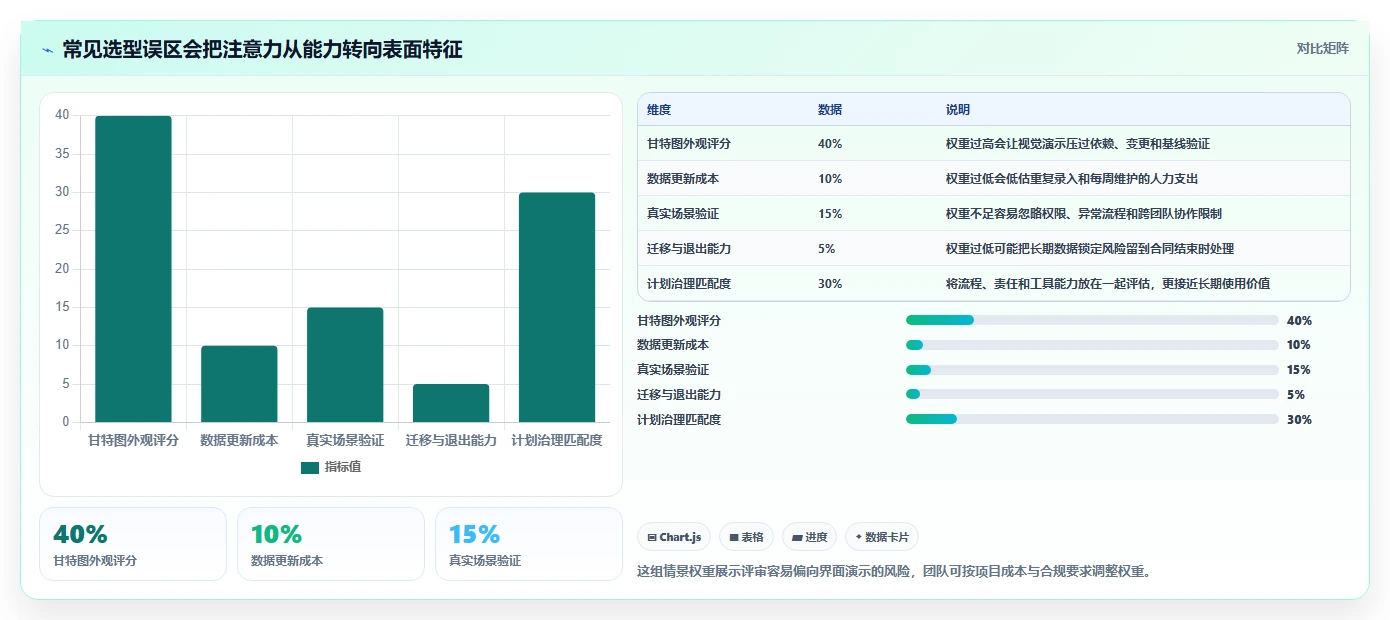Click the 10% label after progress bar
The width and height of the screenshot is (1390, 620).
pos(1299,345)
